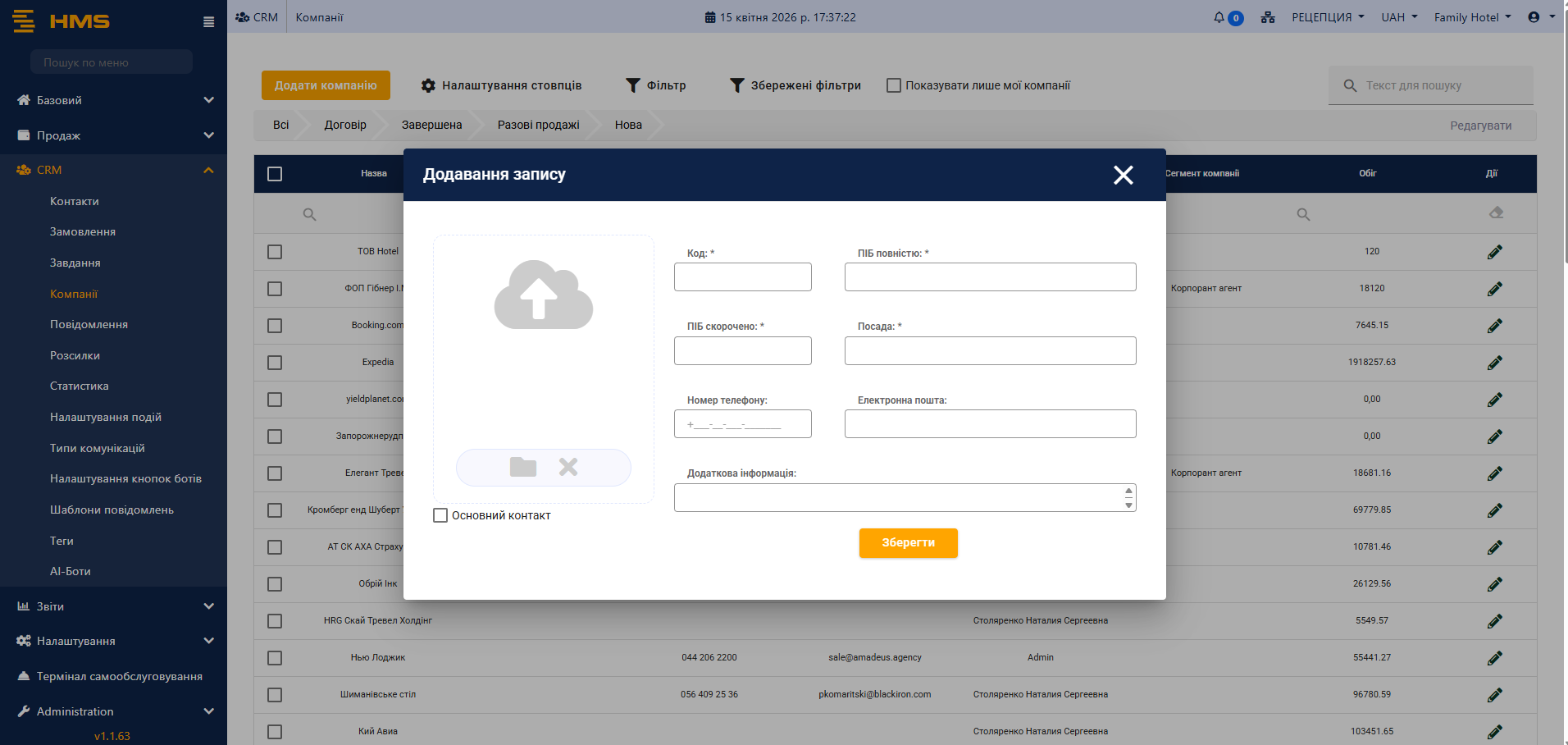
Task: Open the UAH currency dropdown
Action: click(x=1398, y=17)
